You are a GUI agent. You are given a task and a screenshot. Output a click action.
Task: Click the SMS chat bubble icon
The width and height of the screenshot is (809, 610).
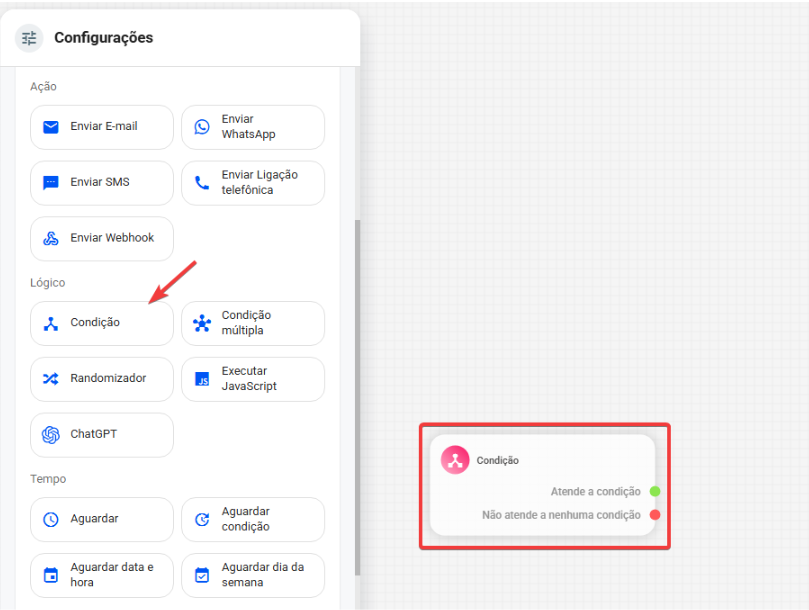click(51, 182)
